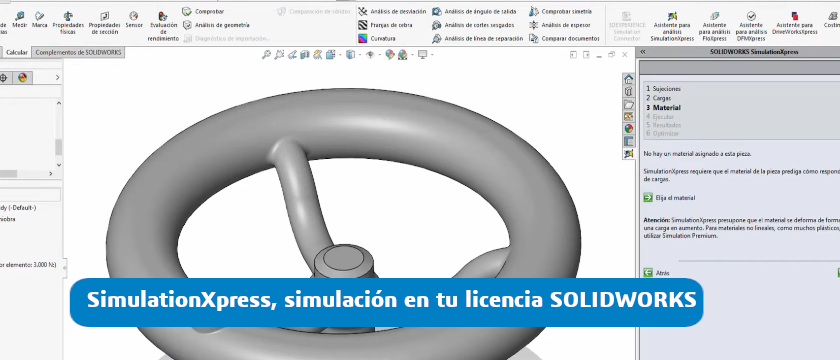
Task: Click the zoom to area icon
Action: click(x=279, y=55)
